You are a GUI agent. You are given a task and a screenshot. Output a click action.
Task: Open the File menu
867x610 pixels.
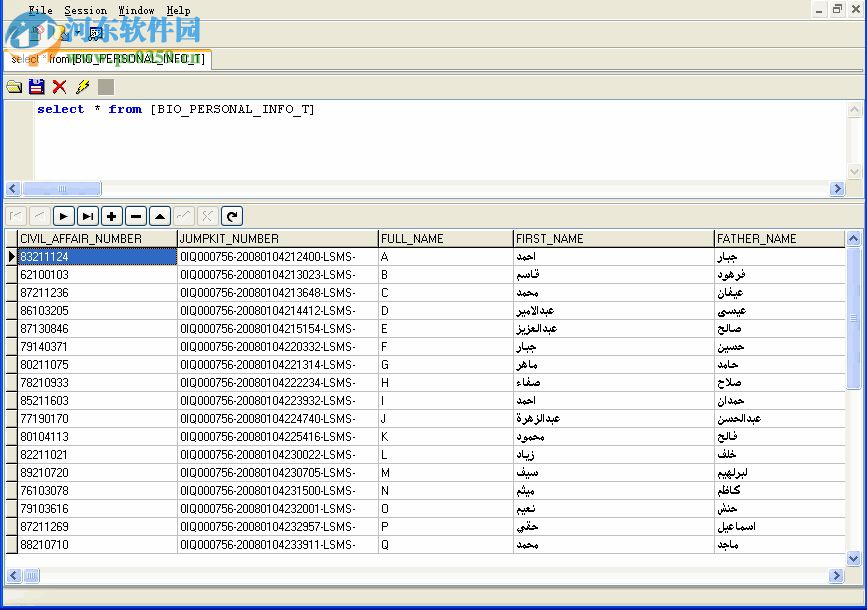[x=40, y=10]
